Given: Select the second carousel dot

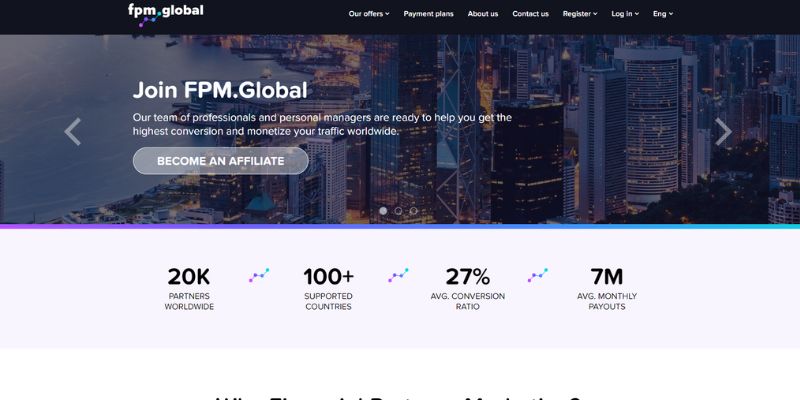Looking at the screenshot, I should coord(398,211).
